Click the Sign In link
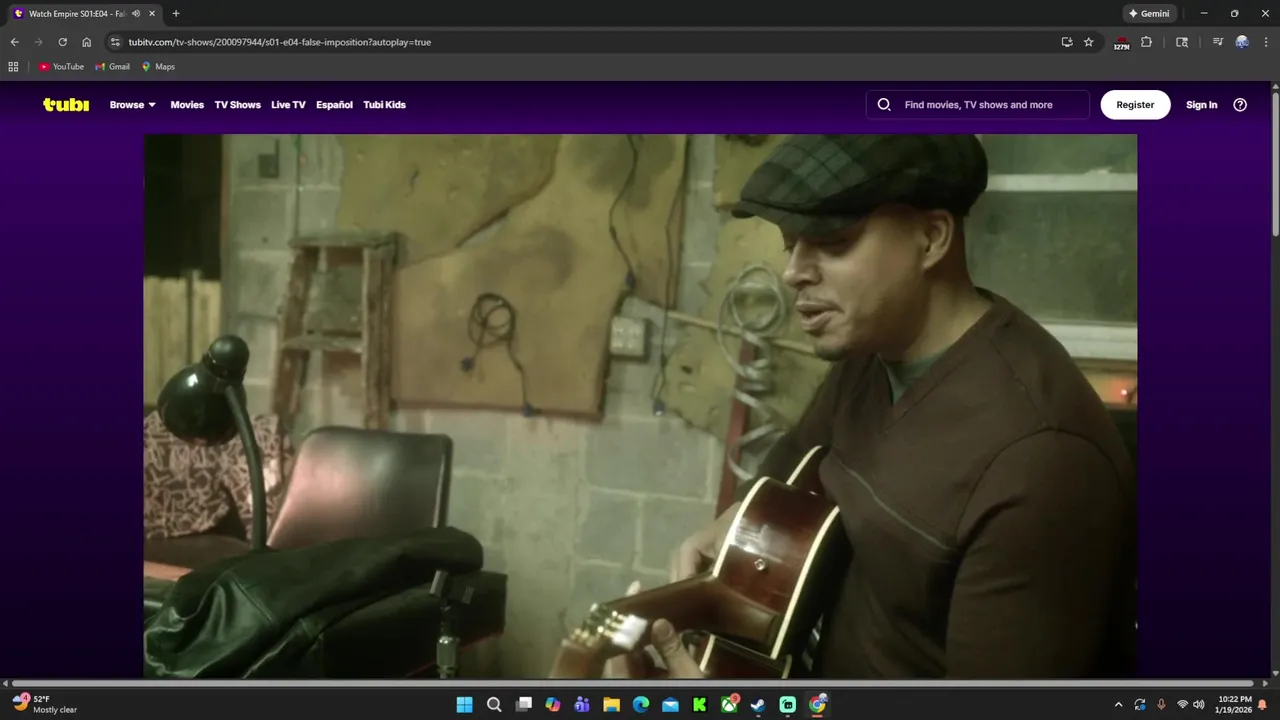The height and width of the screenshot is (720, 1280). tap(1201, 105)
